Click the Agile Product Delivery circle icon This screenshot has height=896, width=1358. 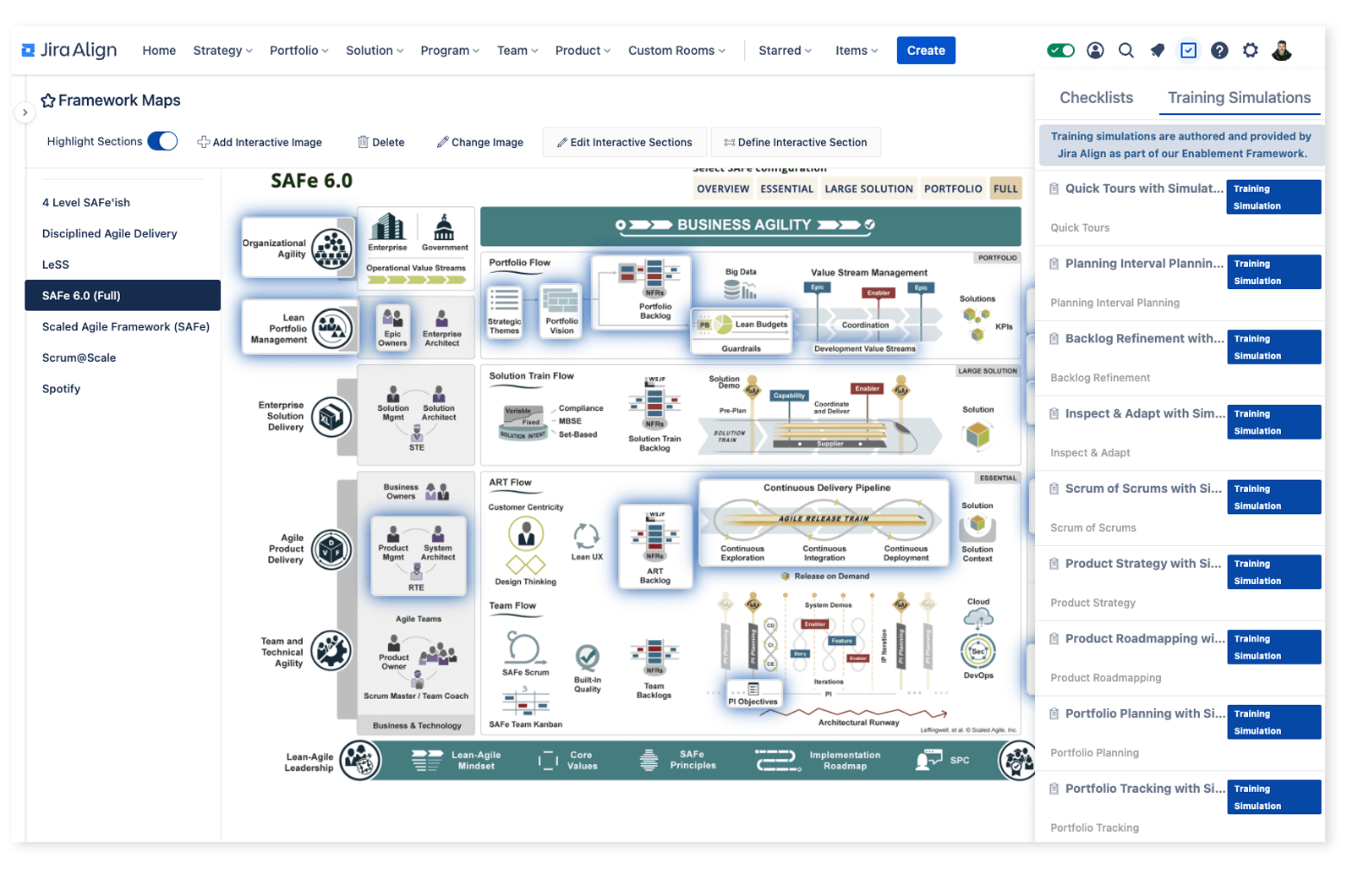[331, 549]
